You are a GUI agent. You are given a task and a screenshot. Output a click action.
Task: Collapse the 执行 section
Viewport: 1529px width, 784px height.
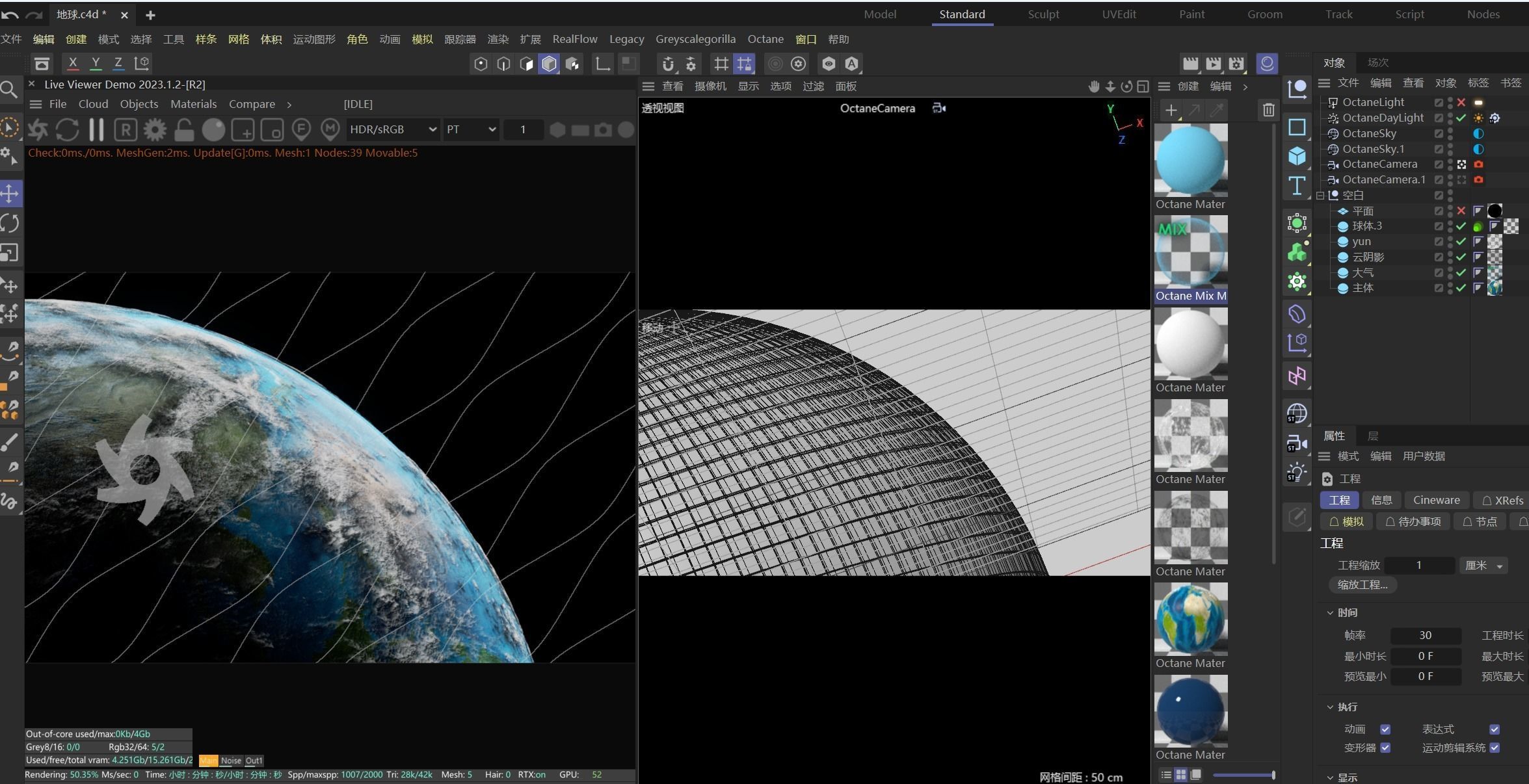1330,707
